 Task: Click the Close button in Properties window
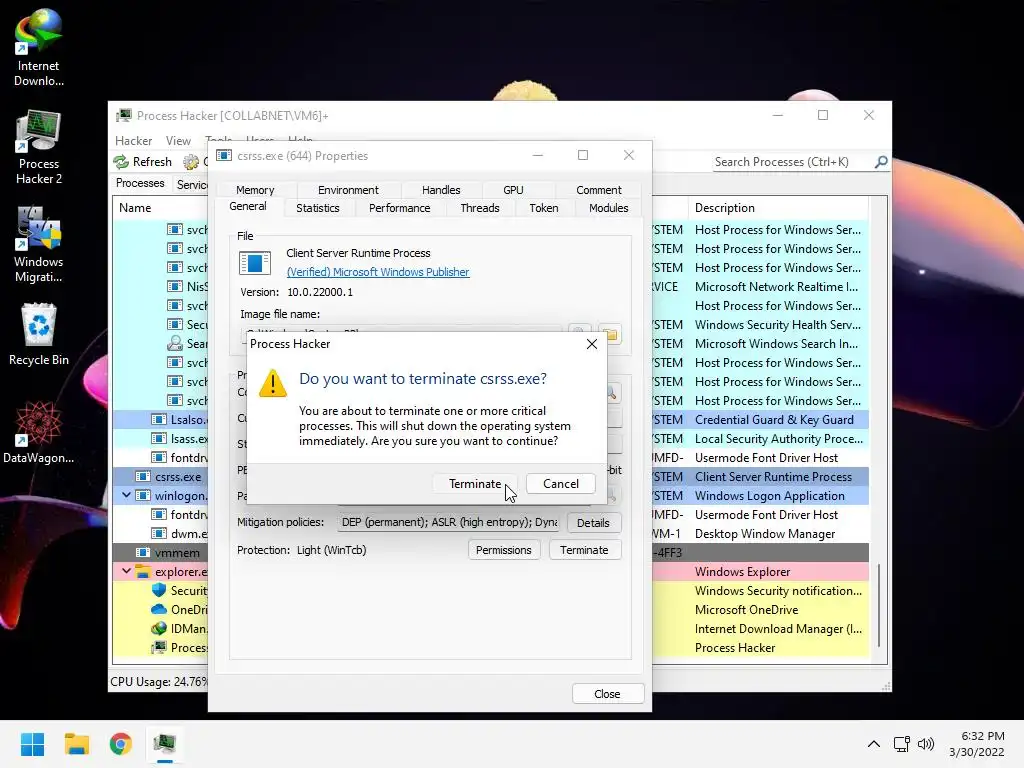(x=607, y=694)
